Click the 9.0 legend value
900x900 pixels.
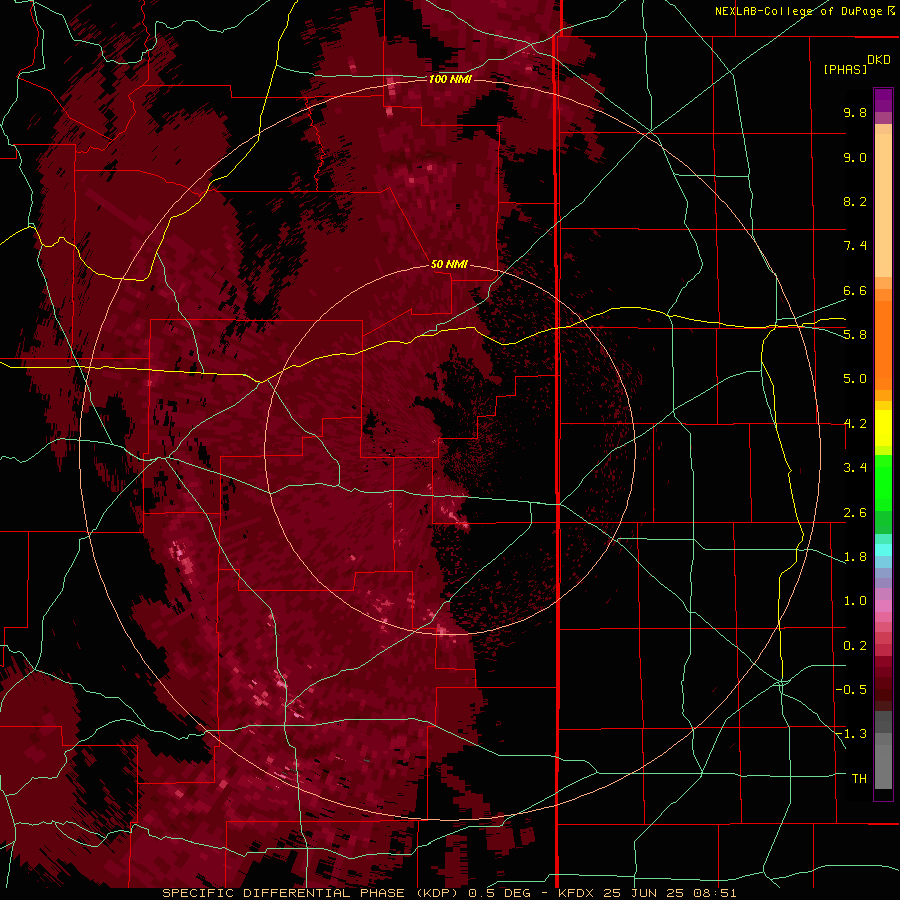coord(855,157)
